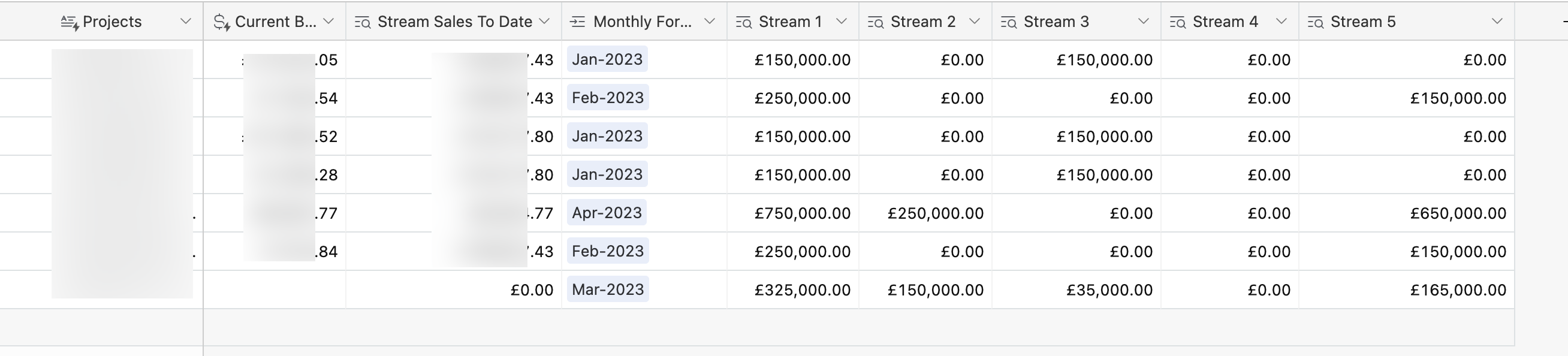Click the Stream 3 lookup field icon
1568x356 pixels.
click(1009, 23)
